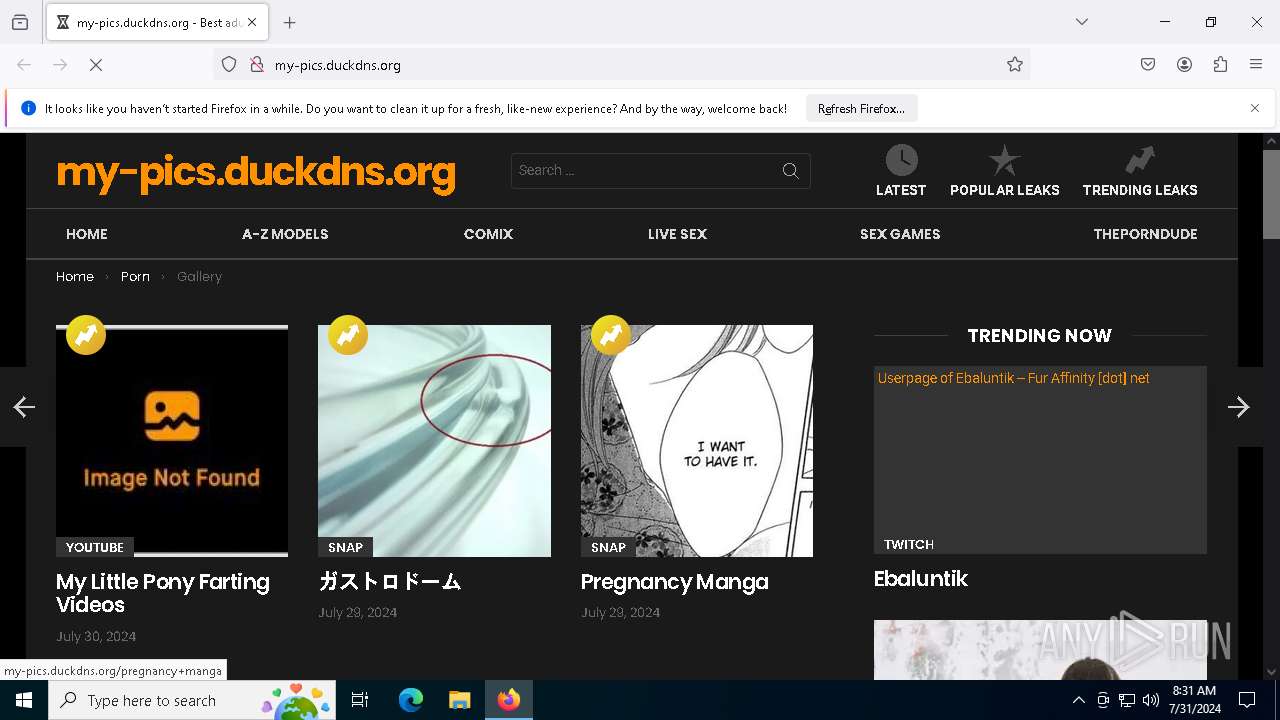This screenshot has height=720, width=1280.
Task: Open the Ebaluntik post title
Action: [x=921, y=579]
